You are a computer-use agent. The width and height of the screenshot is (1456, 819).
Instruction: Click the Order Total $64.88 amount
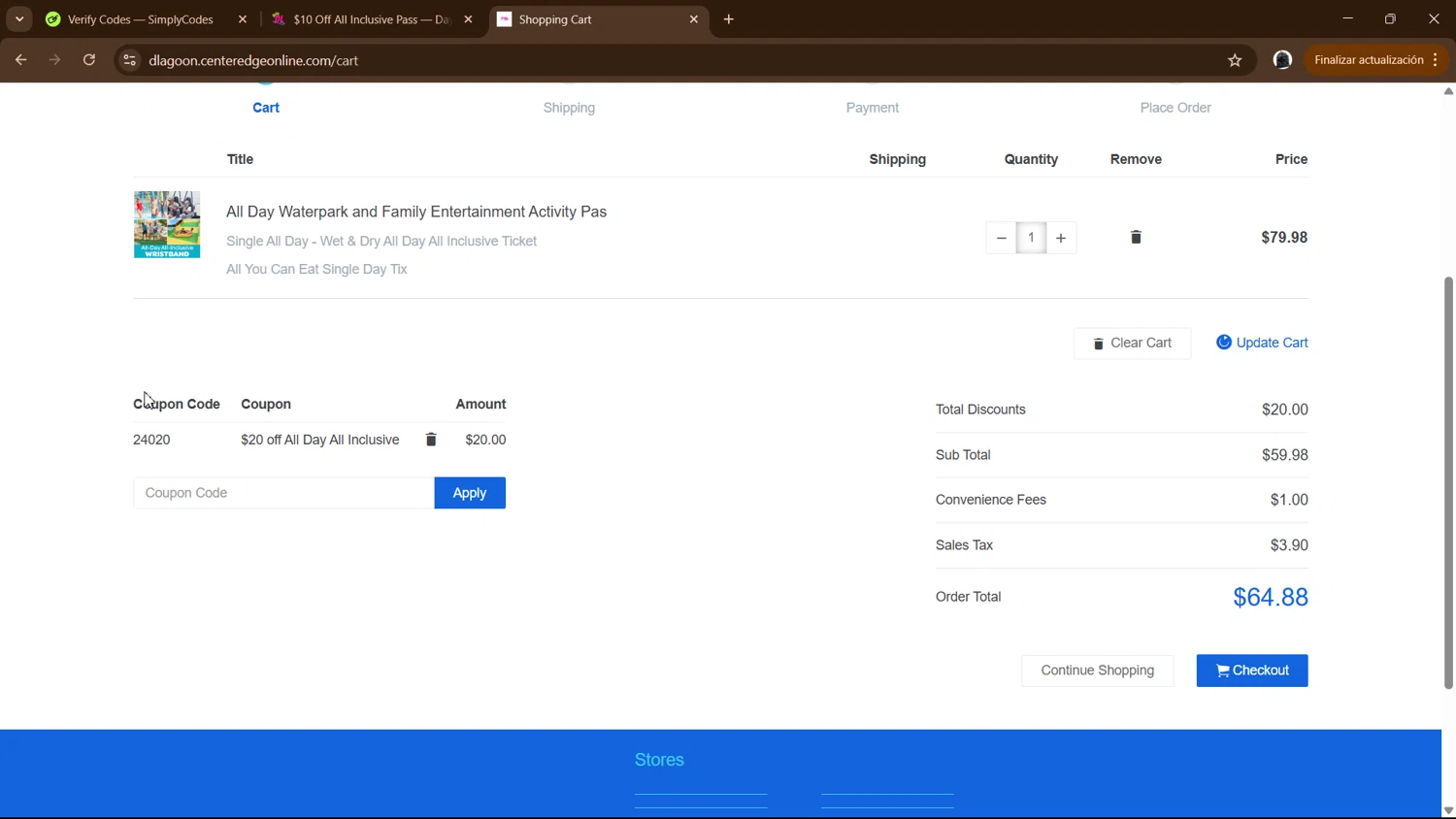tap(1271, 597)
